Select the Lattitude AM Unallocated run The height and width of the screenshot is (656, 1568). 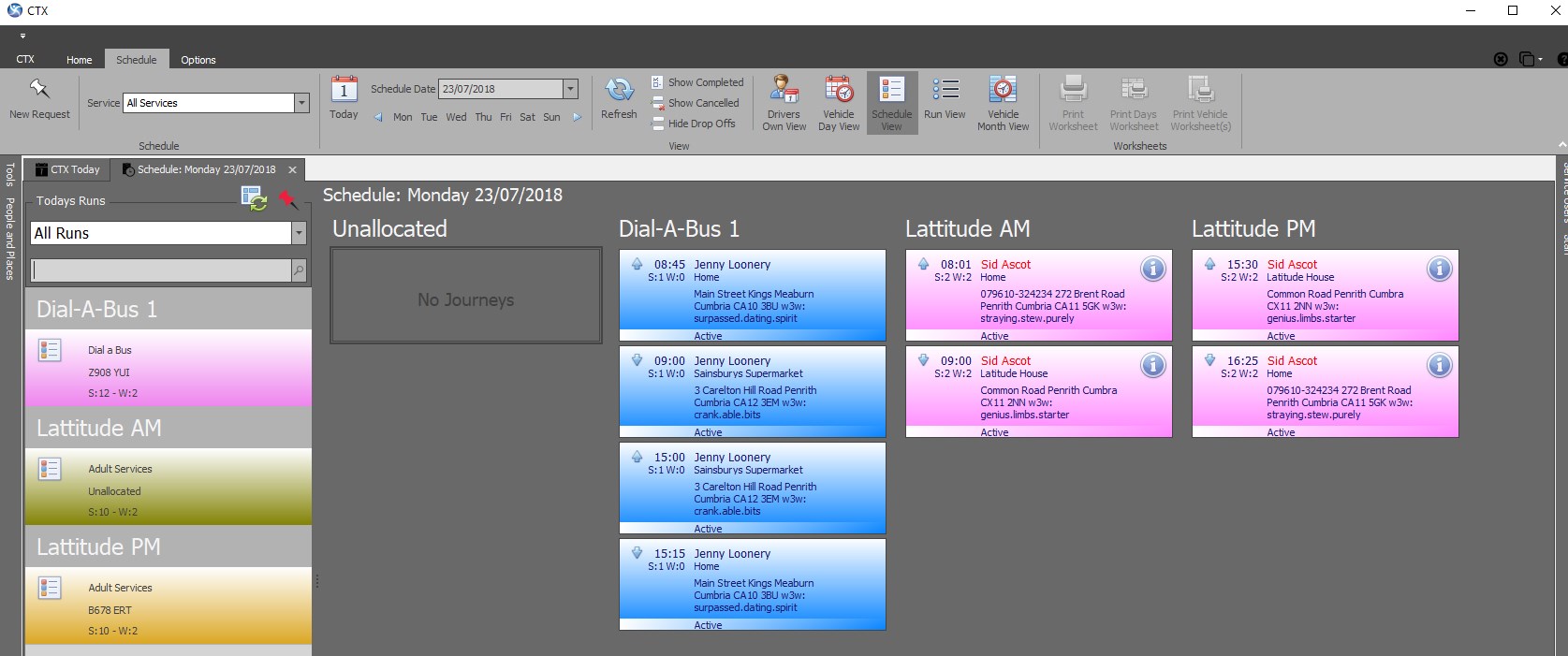[168, 487]
